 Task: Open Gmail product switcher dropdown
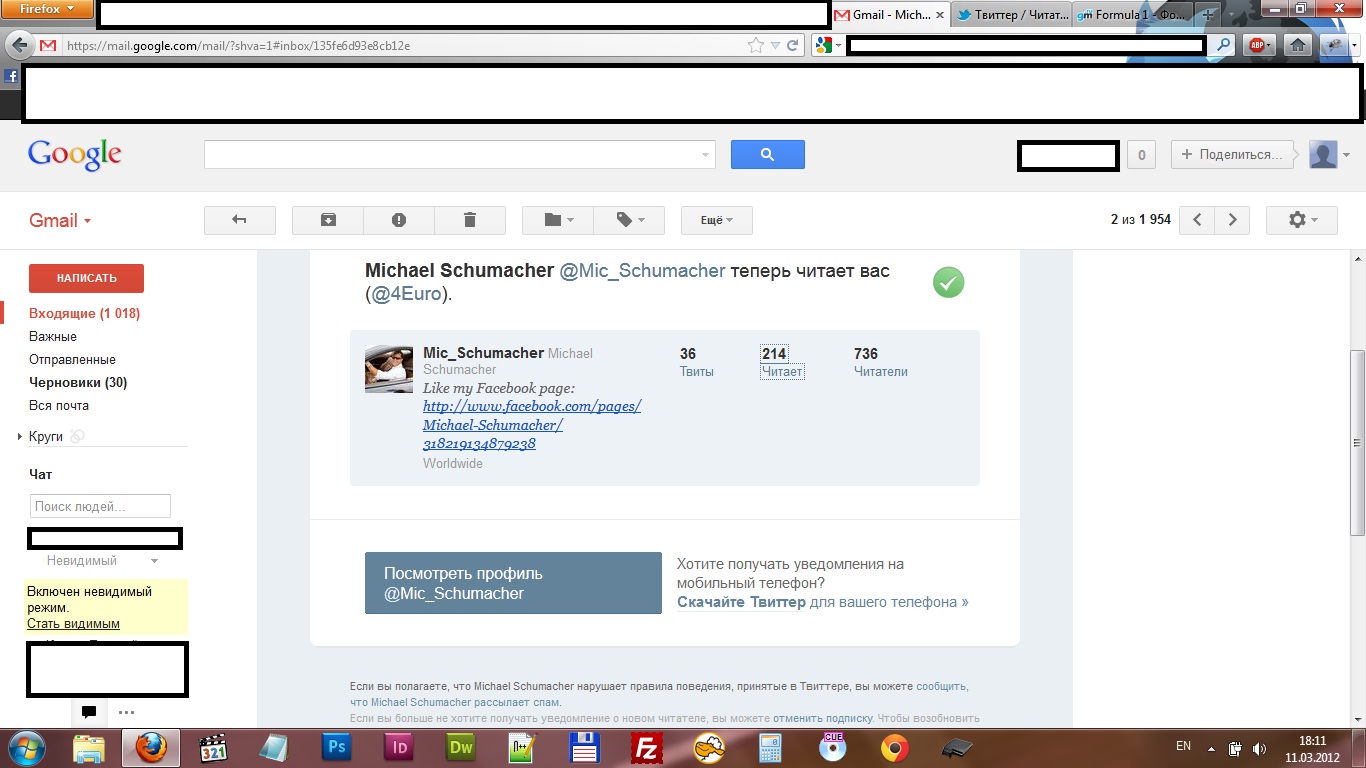[x=60, y=221]
